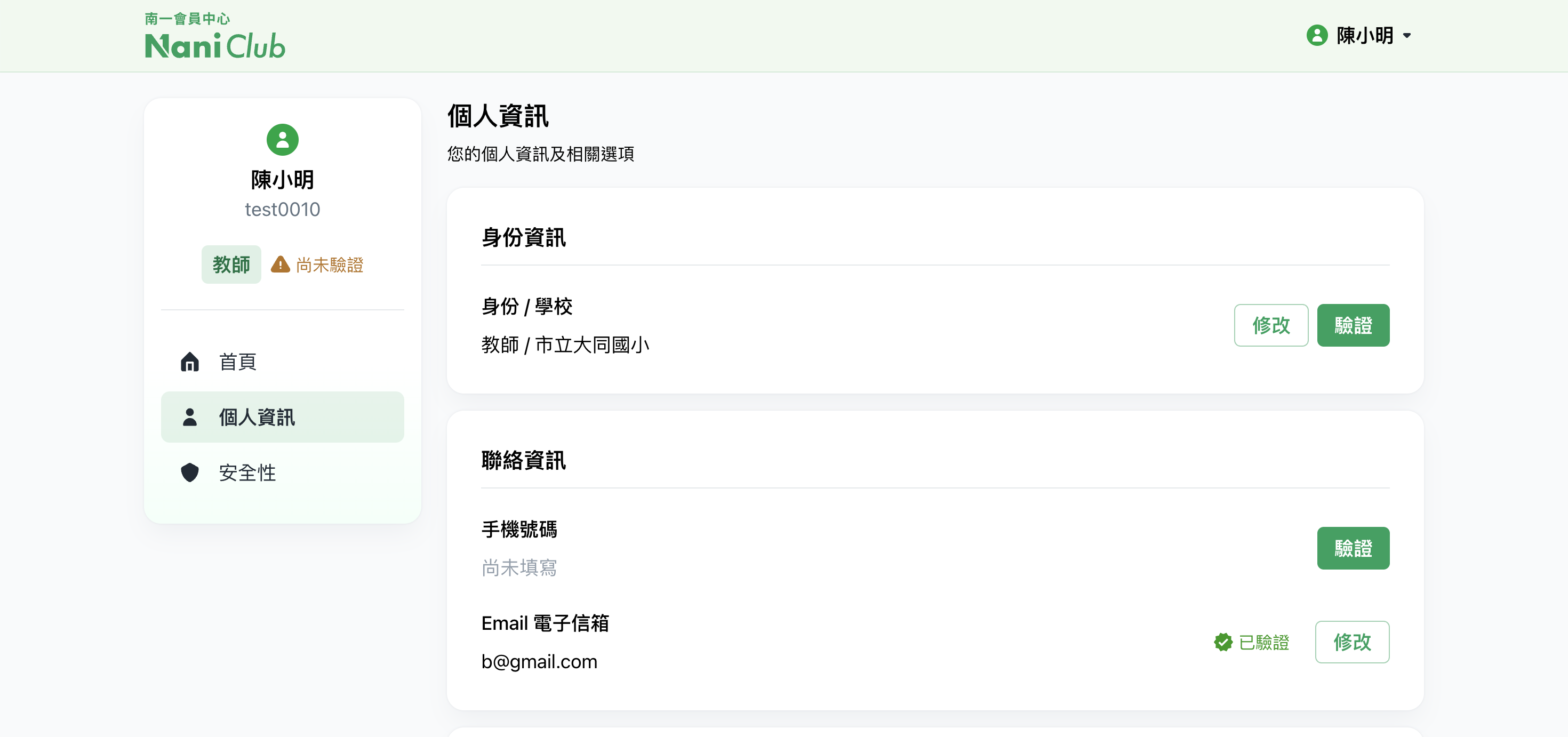Click the 尚未驗證 status text
Screen dimensions: 1568x737
[x=329, y=265]
